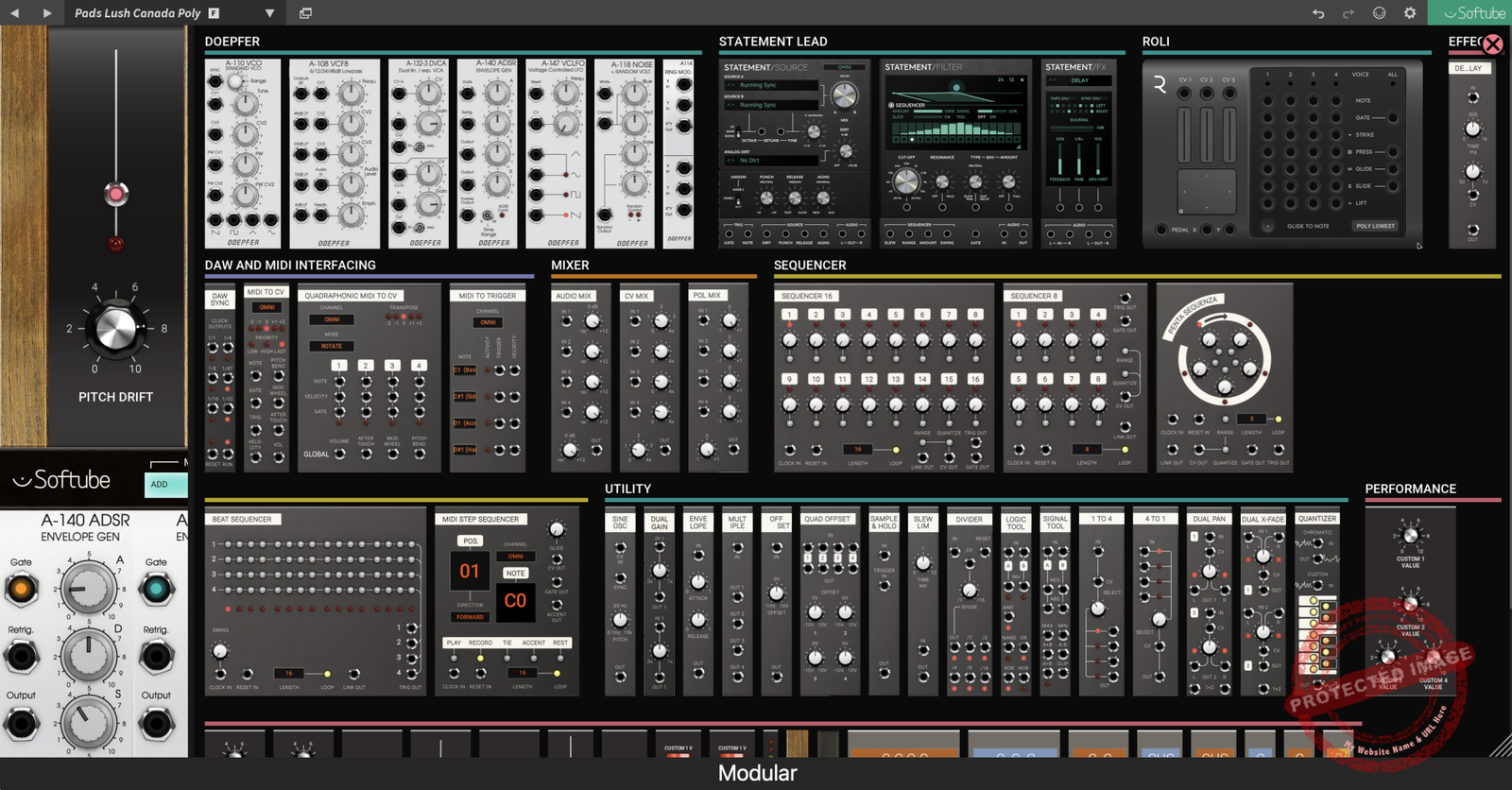Viewport: 1512px width, 790px height.
Task: Click the orange Gate jack on rack ADSR
Action: 21,590
